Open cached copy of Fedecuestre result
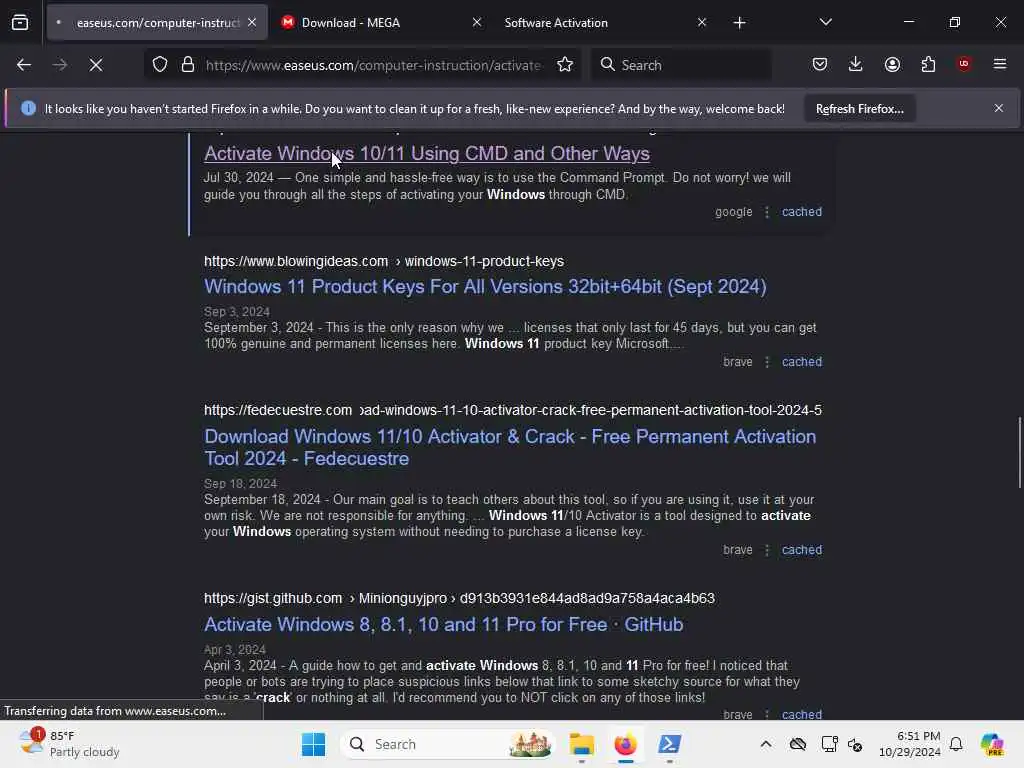The width and height of the screenshot is (1024, 768). (802, 550)
